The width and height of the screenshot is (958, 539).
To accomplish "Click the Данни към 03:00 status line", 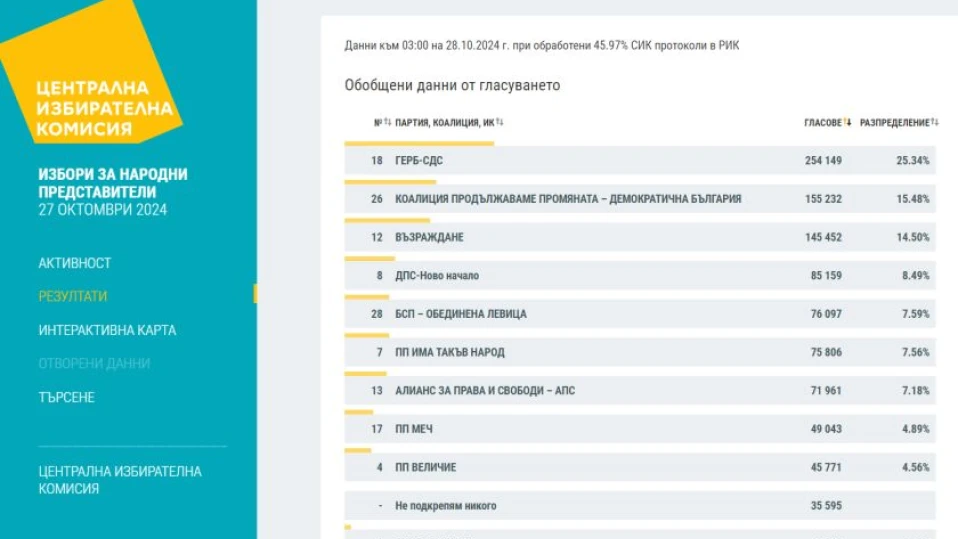I will (542, 45).
